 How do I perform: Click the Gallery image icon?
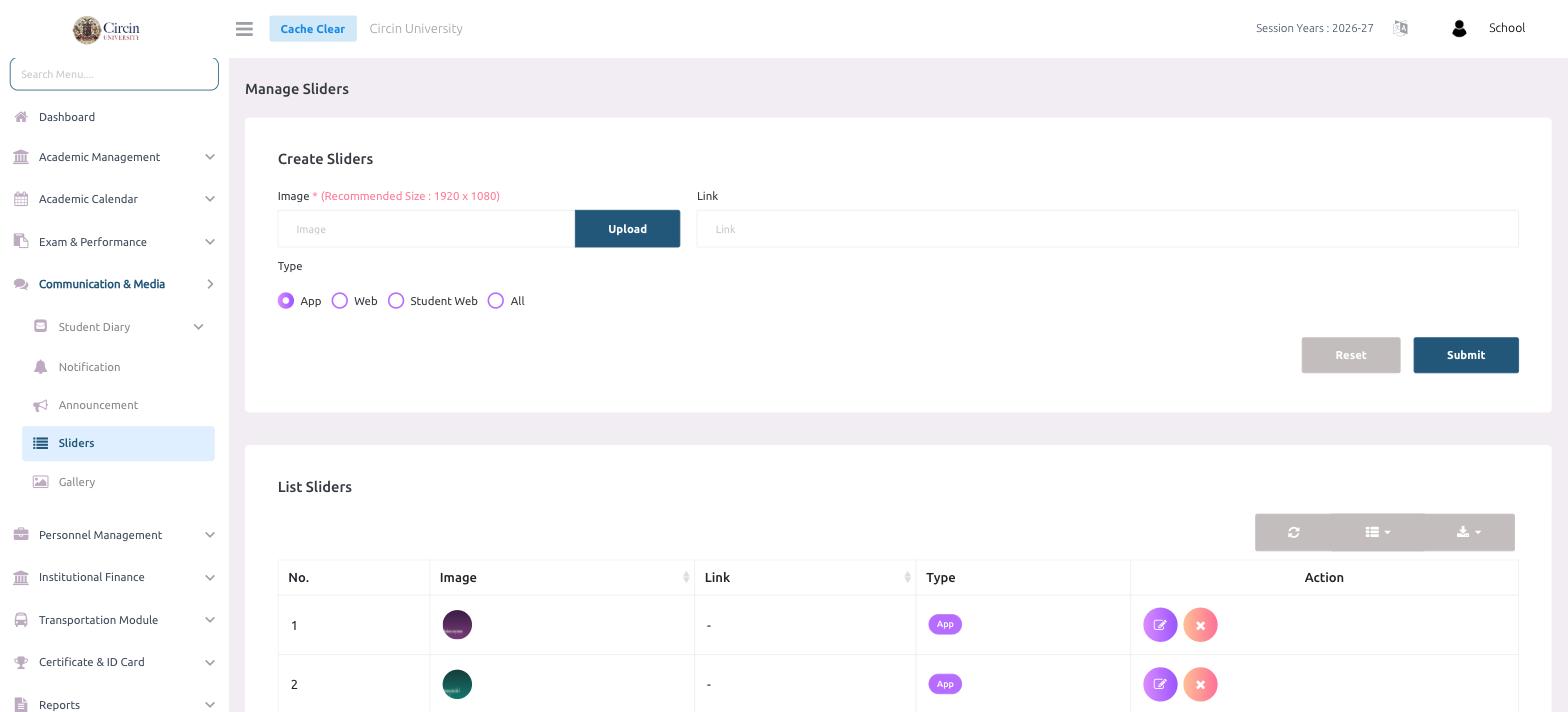click(40, 482)
